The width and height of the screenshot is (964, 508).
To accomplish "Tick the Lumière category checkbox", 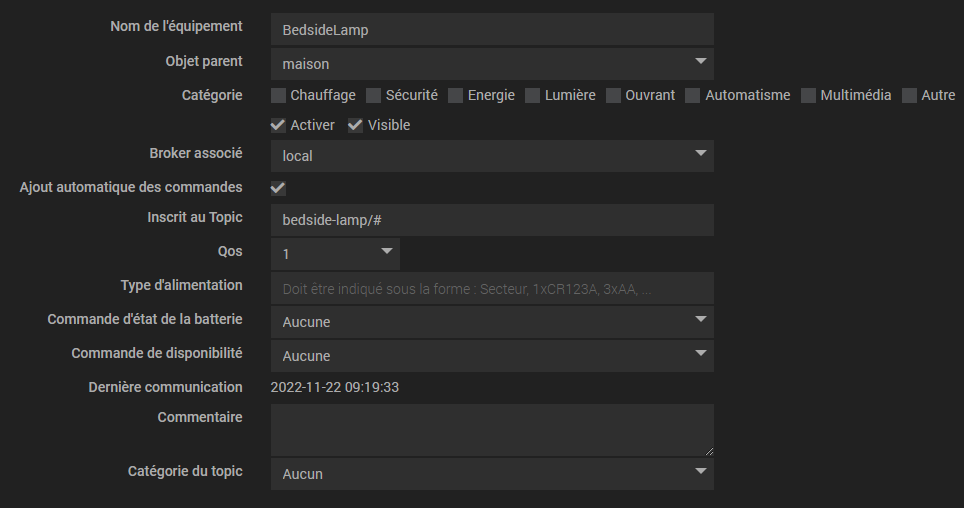I will (x=533, y=96).
